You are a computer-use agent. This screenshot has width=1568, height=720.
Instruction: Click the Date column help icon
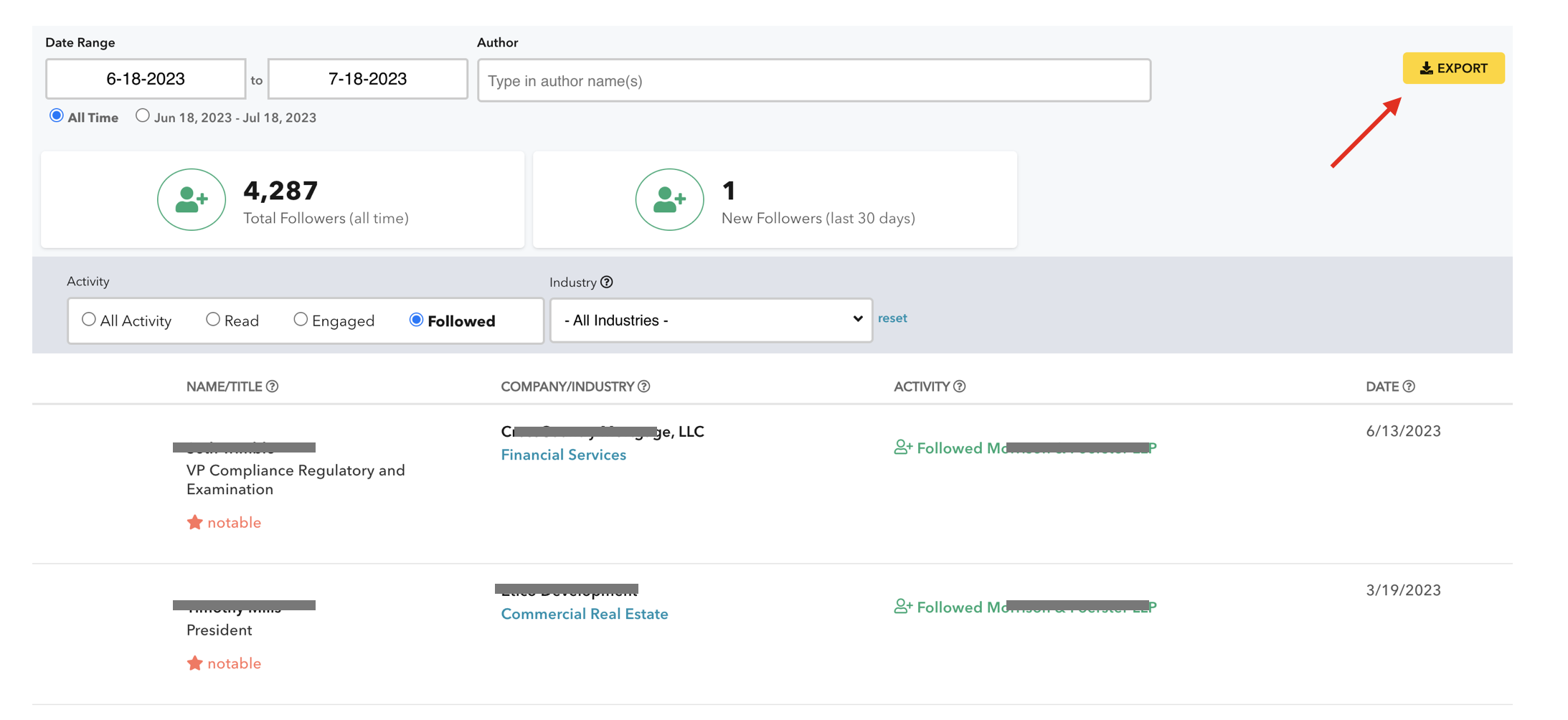click(1409, 387)
